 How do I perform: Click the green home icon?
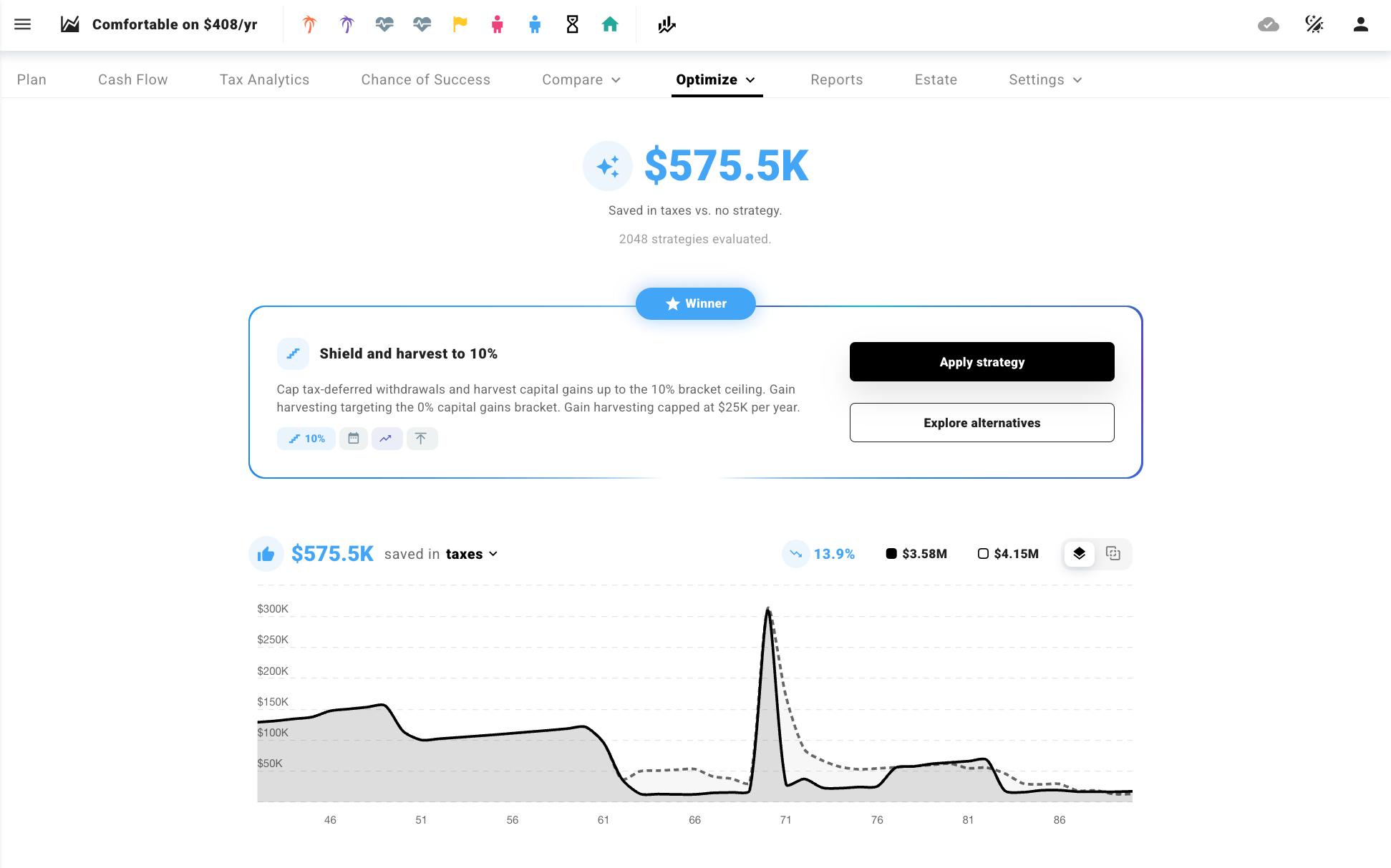610,24
